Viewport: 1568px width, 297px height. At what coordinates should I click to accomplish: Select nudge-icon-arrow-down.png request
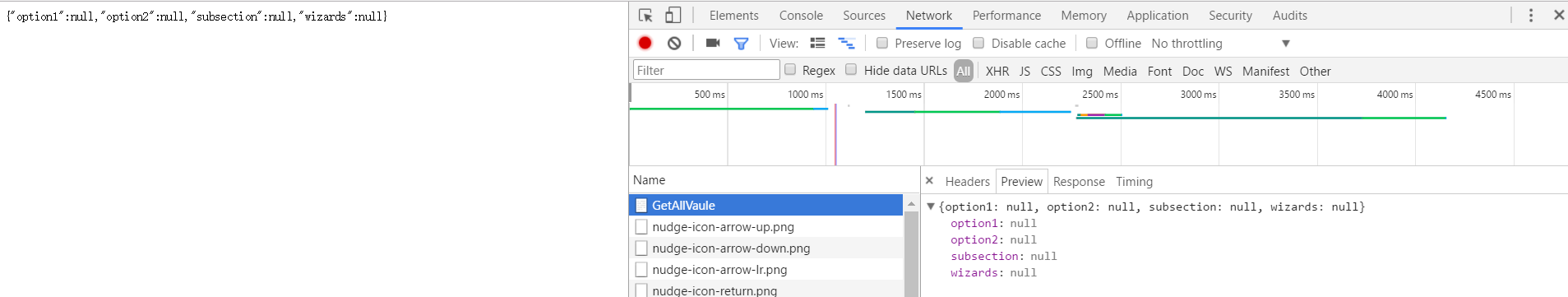pyautogui.click(x=765, y=248)
